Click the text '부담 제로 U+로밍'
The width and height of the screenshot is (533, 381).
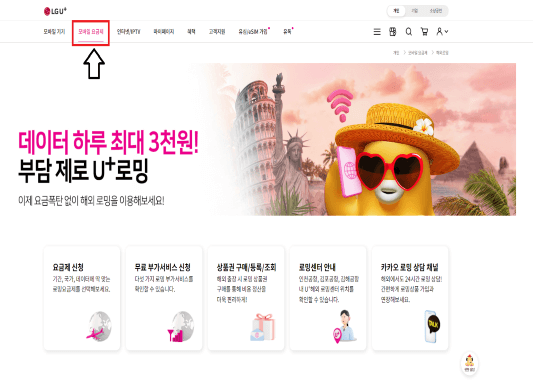pyautogui.click(x=83, y=170)
